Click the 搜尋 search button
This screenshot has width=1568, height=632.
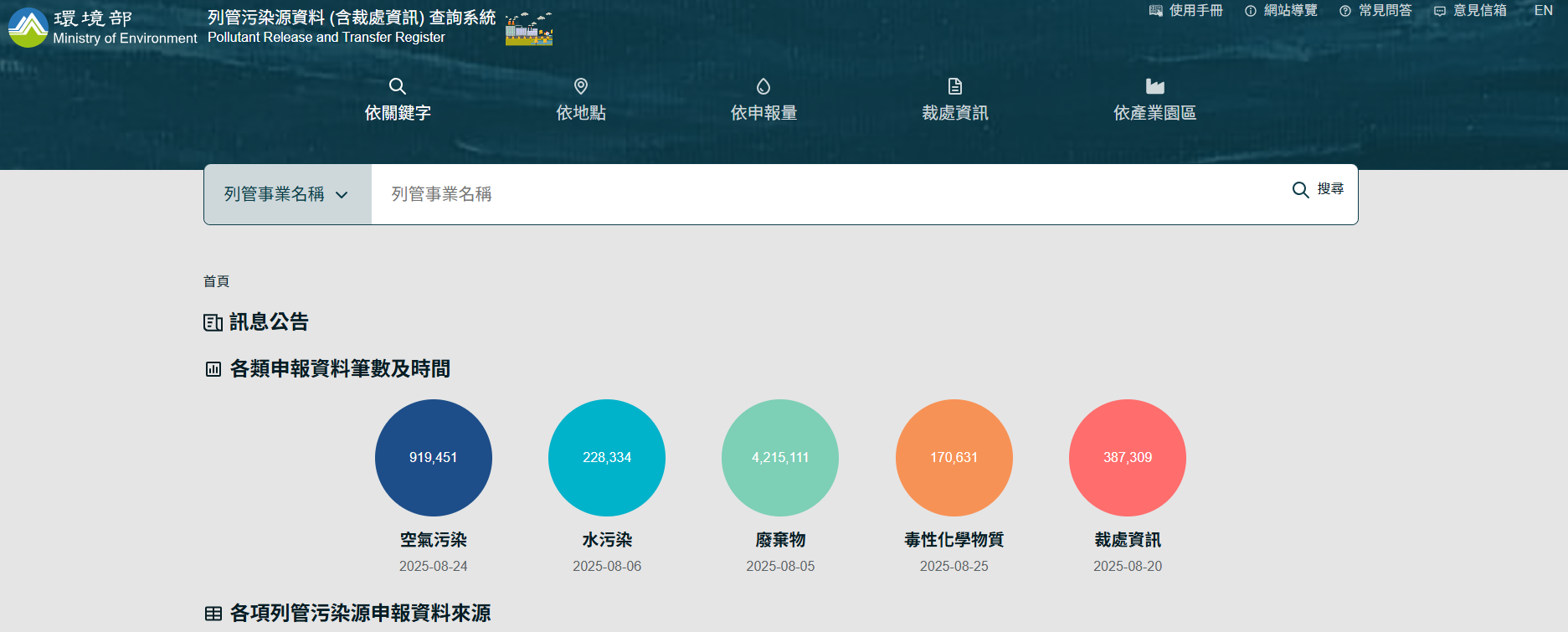(1318, 190)
